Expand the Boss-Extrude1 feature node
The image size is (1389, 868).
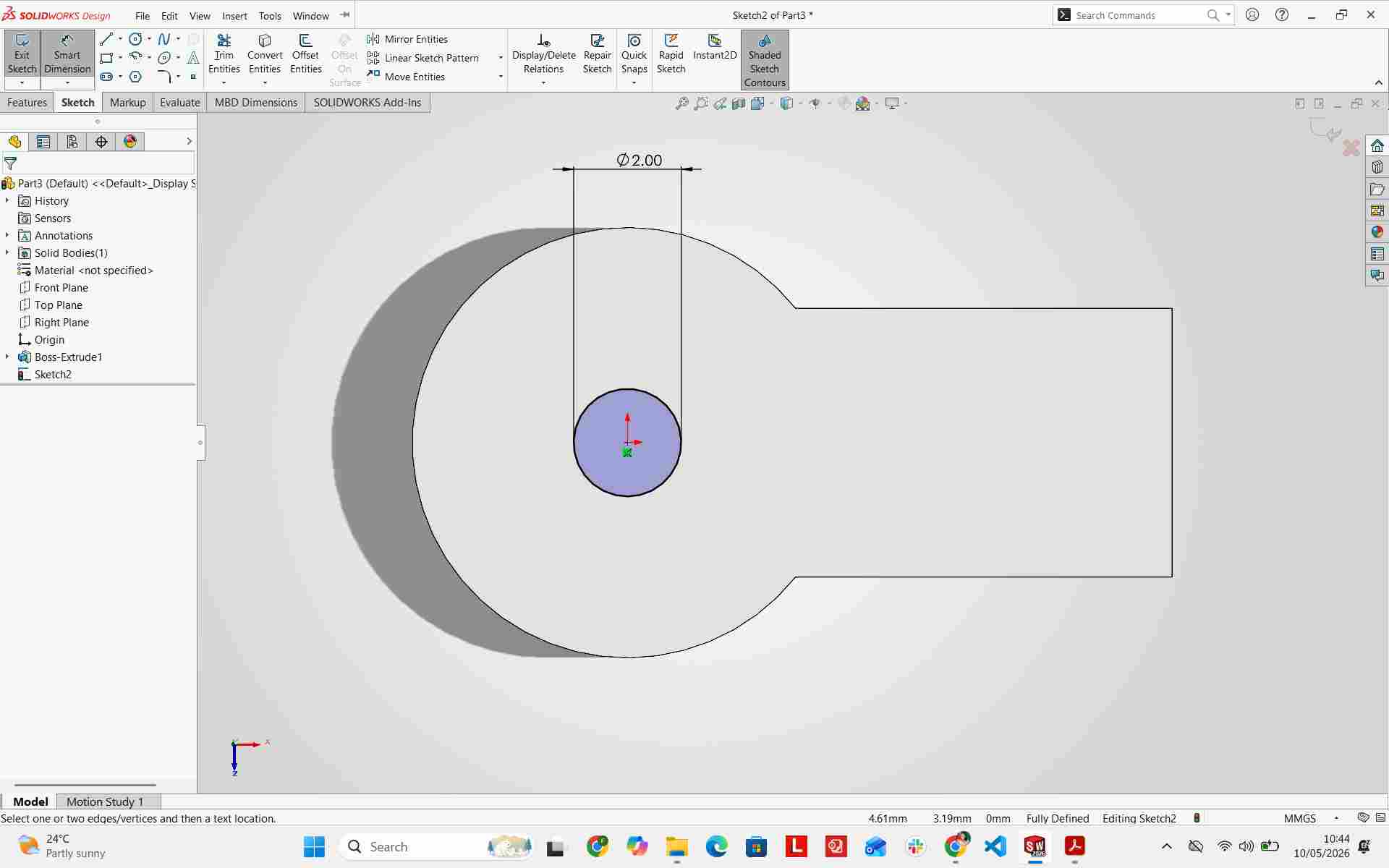[7, 357]
